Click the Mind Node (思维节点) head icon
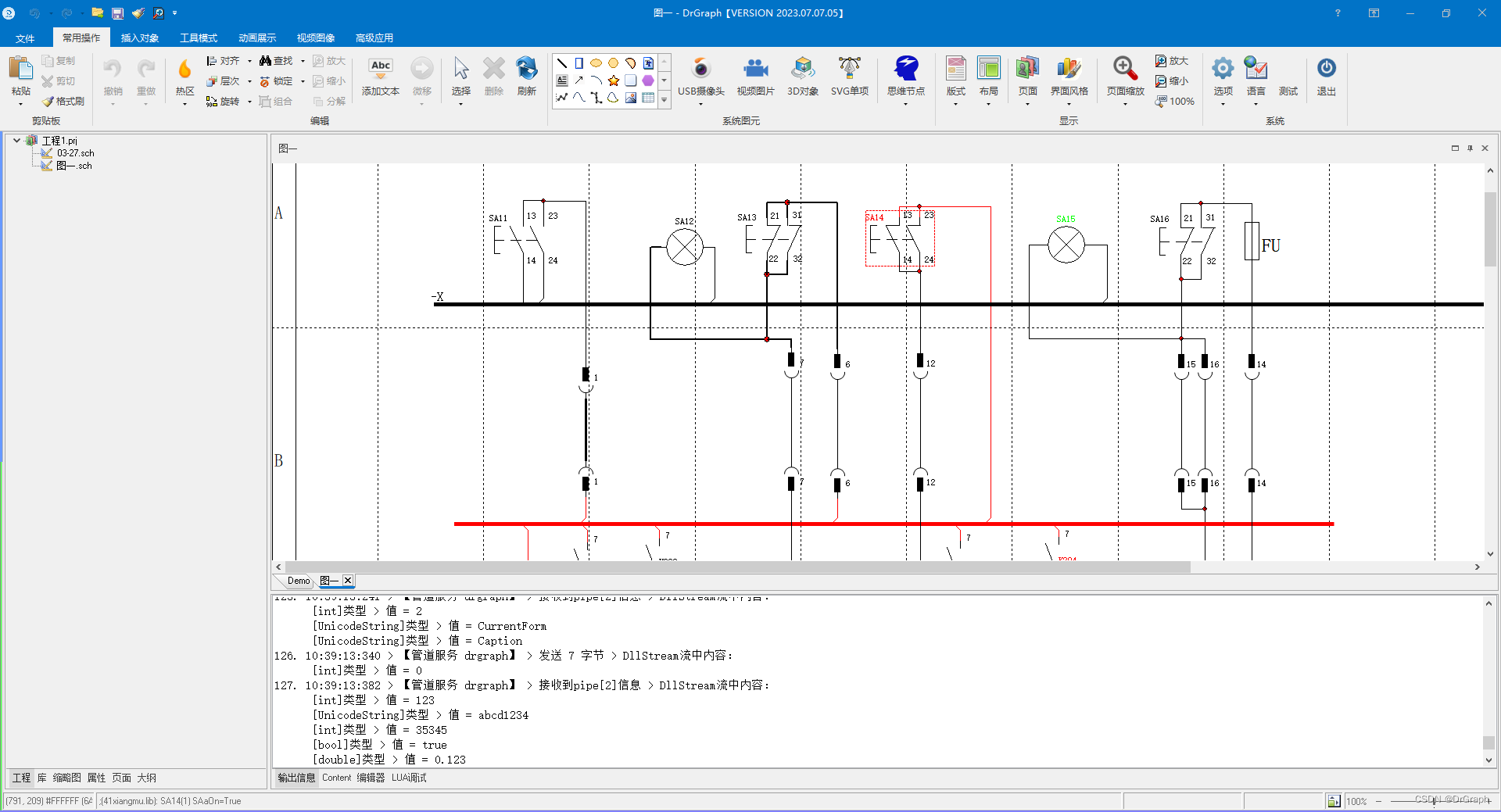Viewport: 1501px width, 812px height. click(x=906, y=69)
